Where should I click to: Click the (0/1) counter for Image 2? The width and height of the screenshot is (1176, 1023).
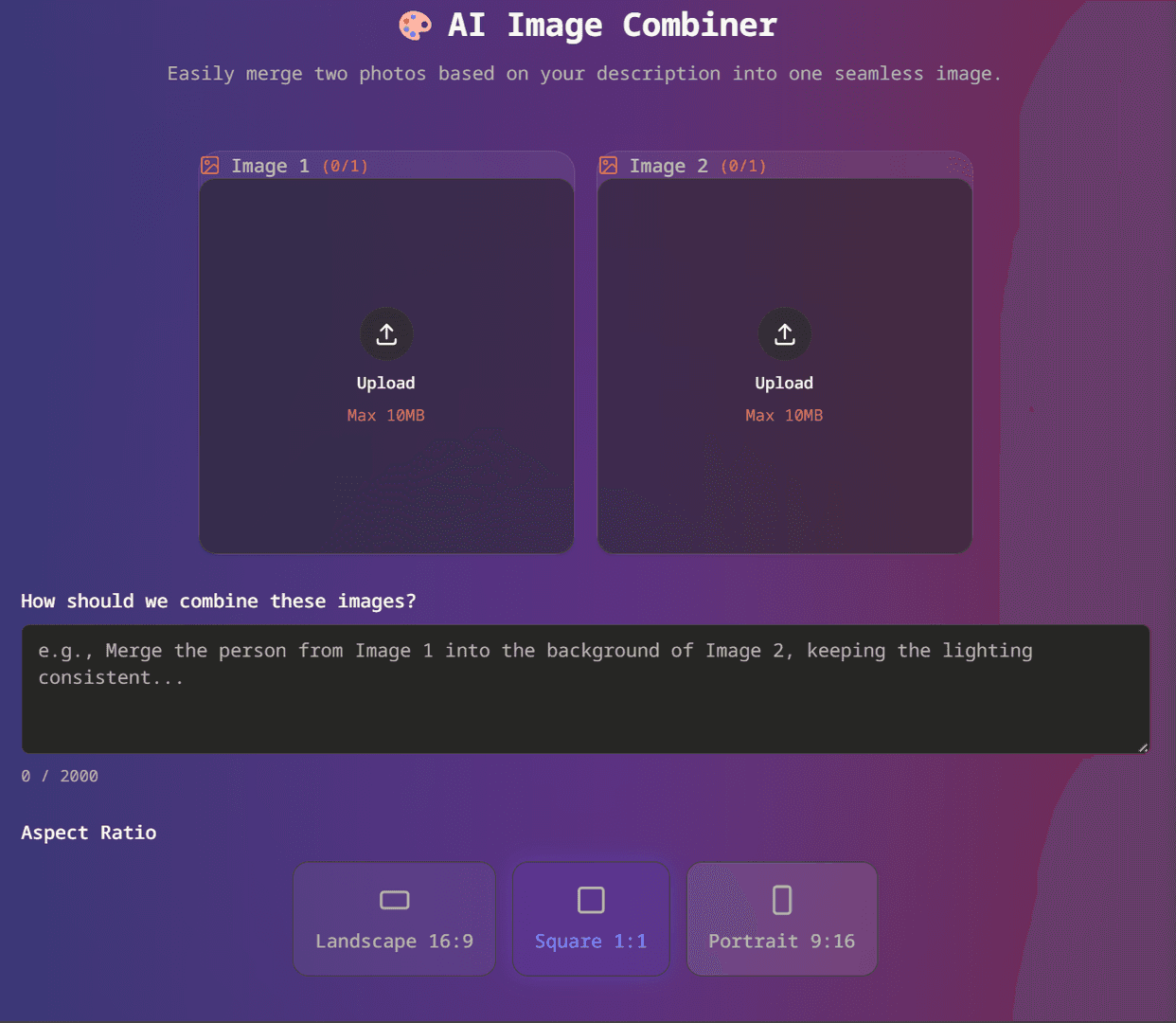pyautogui.click(x=744, y=167)
